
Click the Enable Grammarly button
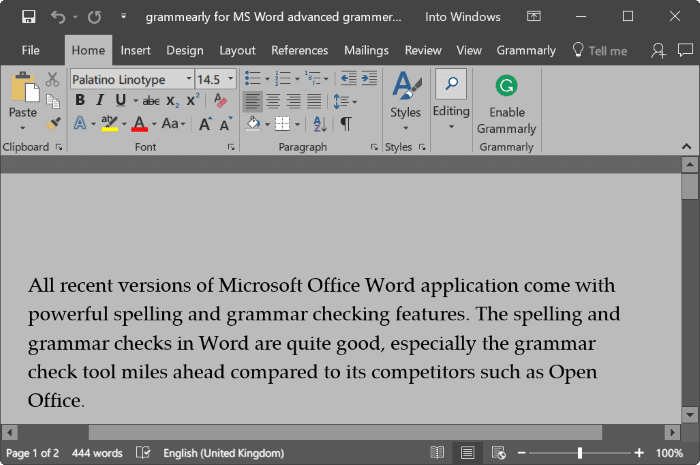[x=506, y=104]
